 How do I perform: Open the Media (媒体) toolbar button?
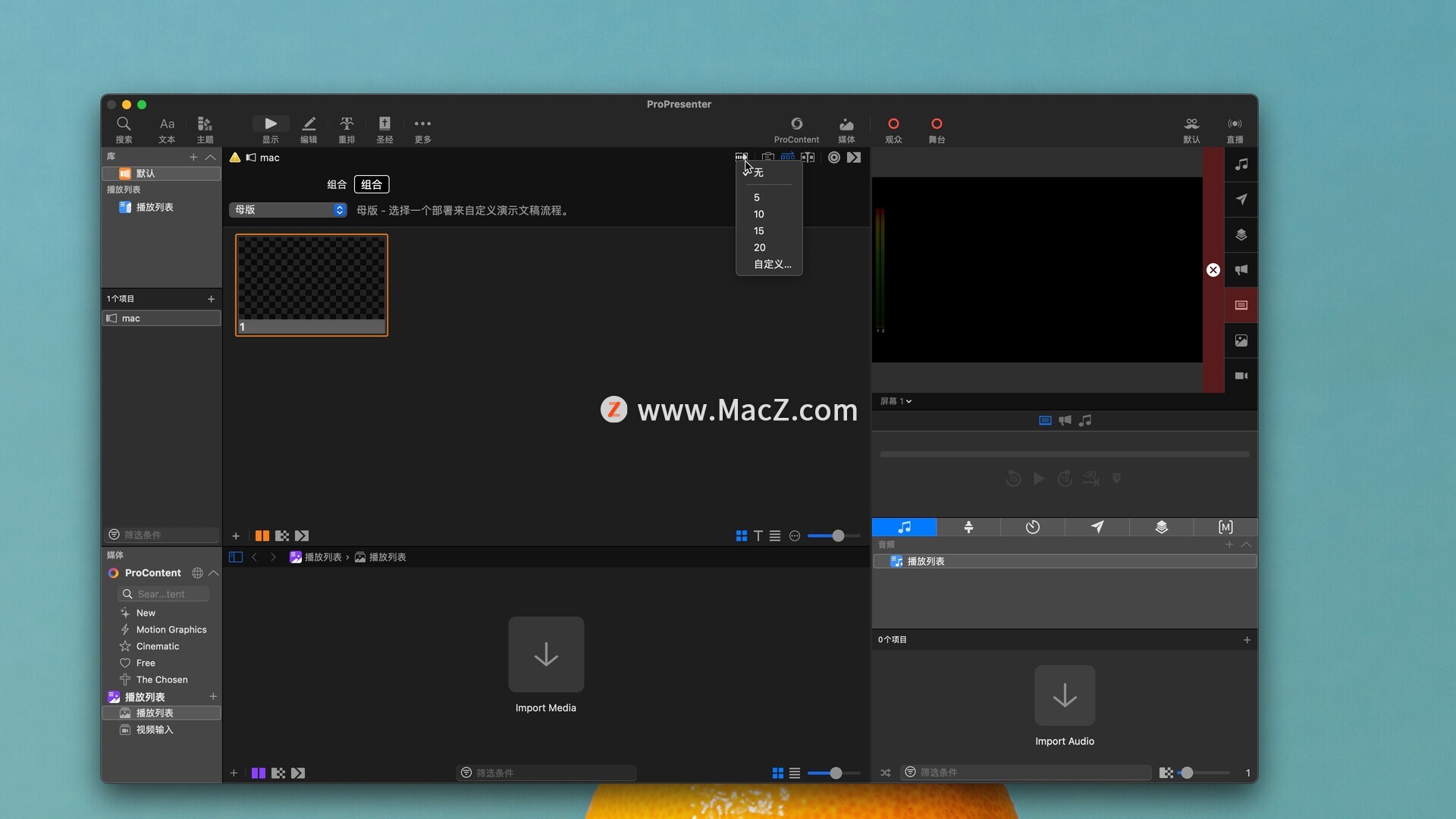pos(846,129)
